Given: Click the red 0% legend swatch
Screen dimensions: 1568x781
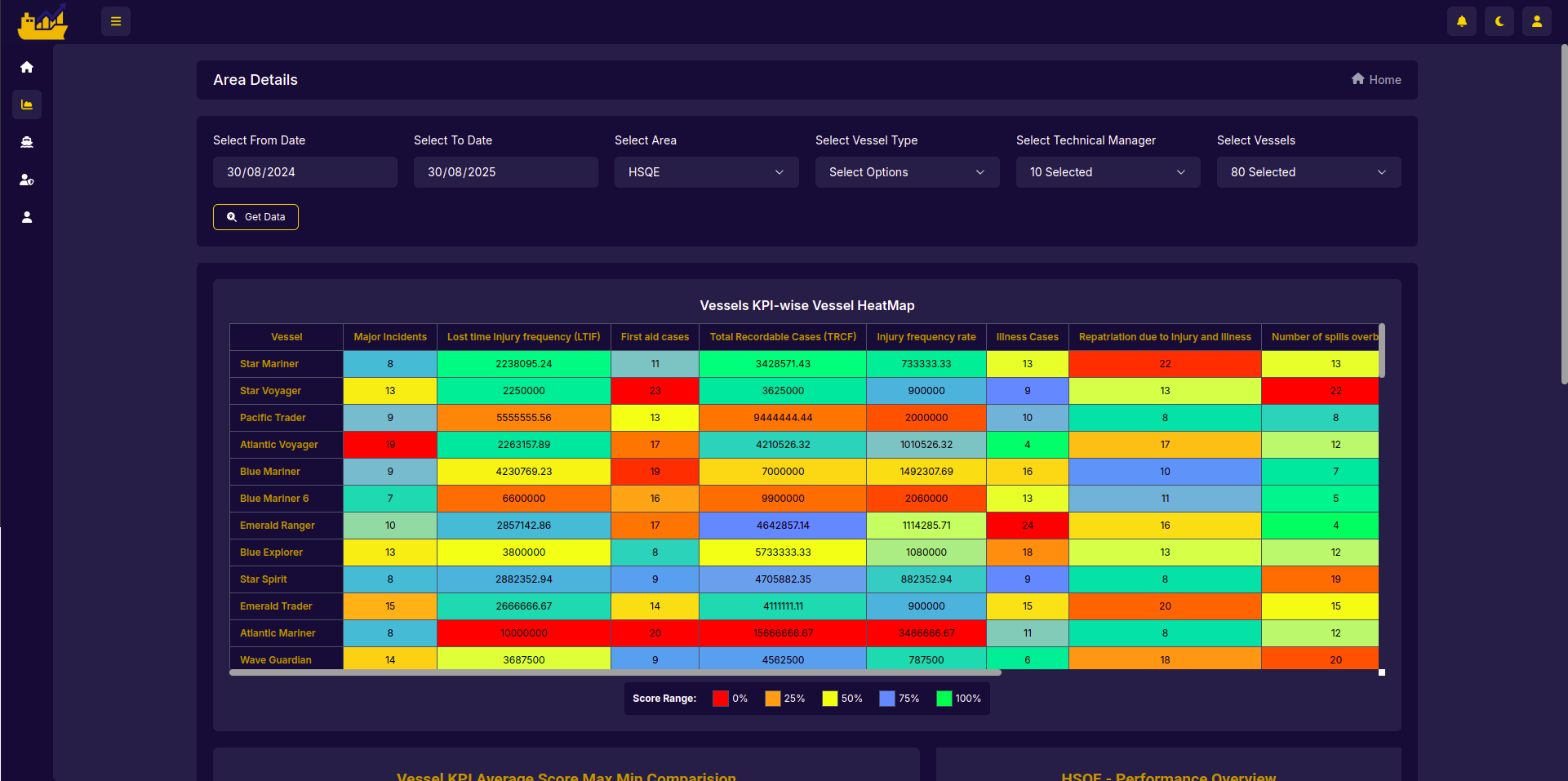Looking at the screenshot, I should [x=720, y=699].
